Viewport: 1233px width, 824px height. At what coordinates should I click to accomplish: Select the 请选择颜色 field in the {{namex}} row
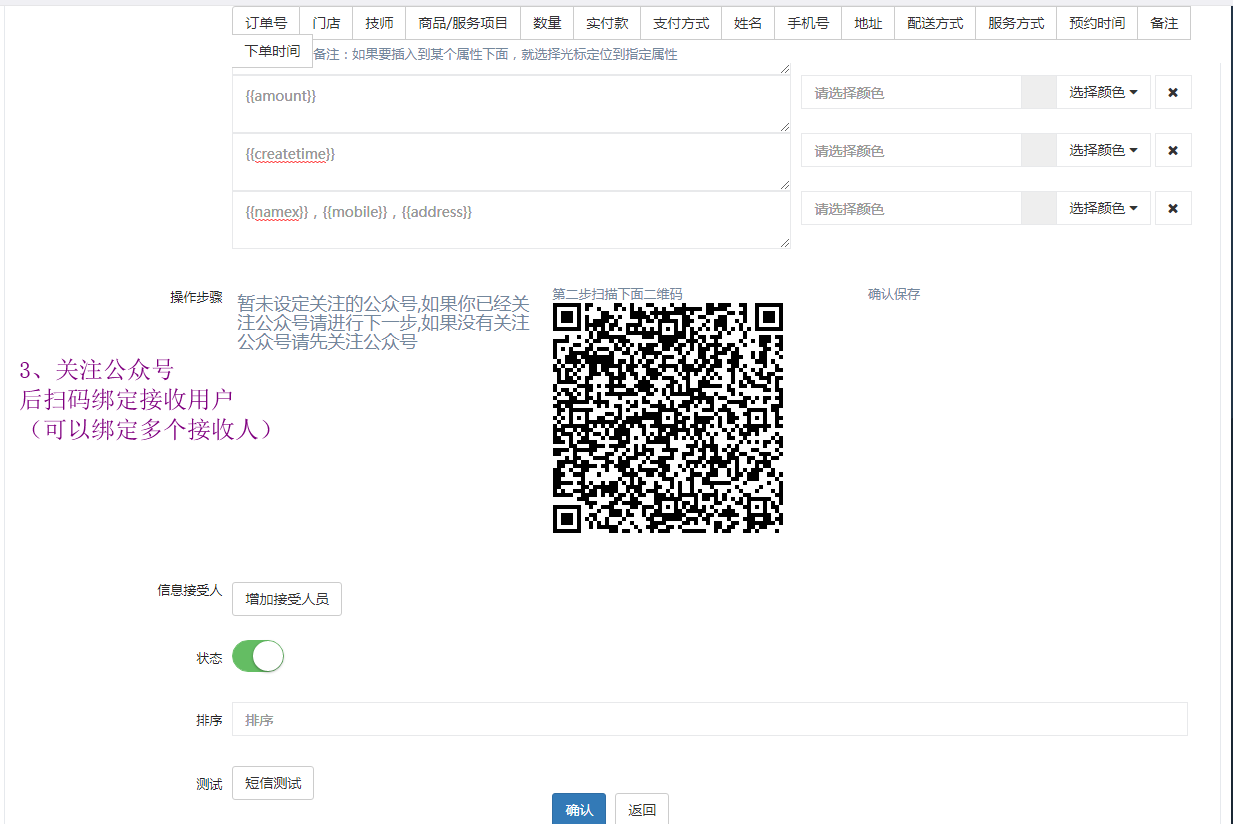coord(911,208)
